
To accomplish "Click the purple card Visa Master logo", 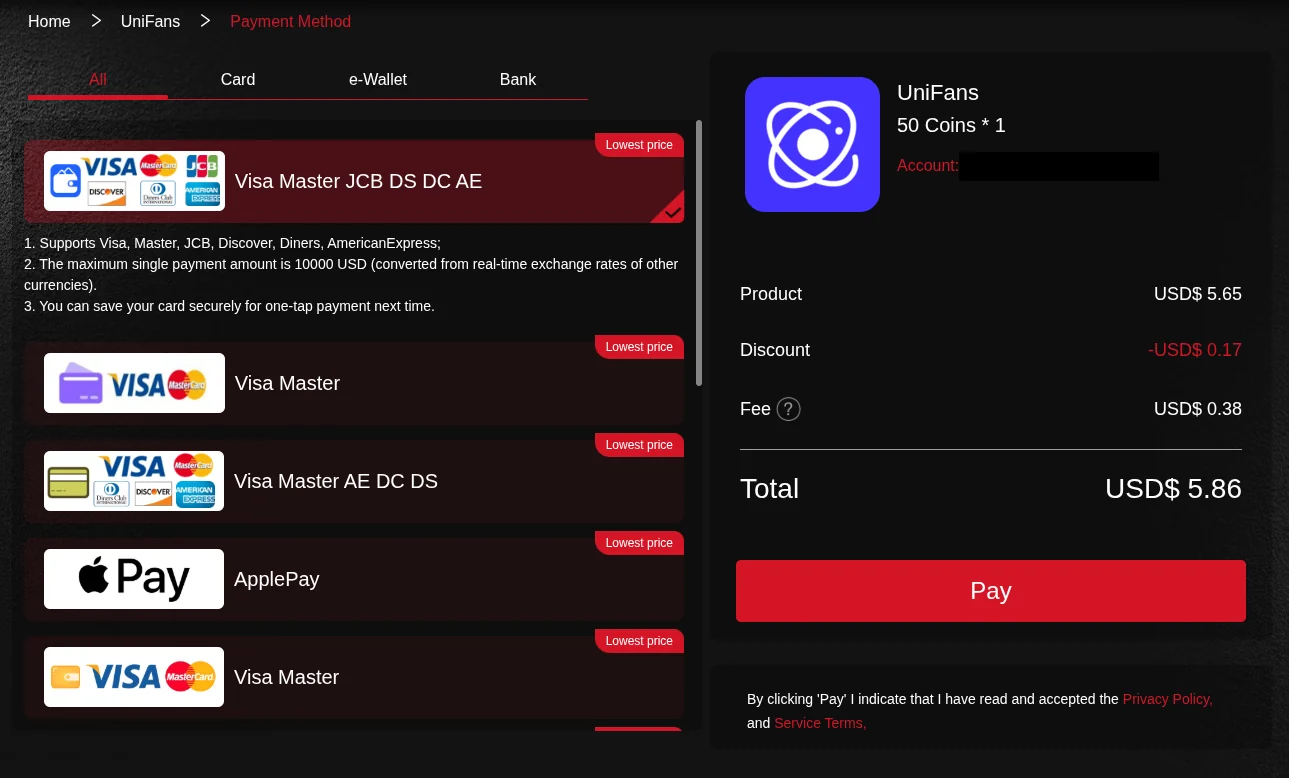I will [134, 383].
